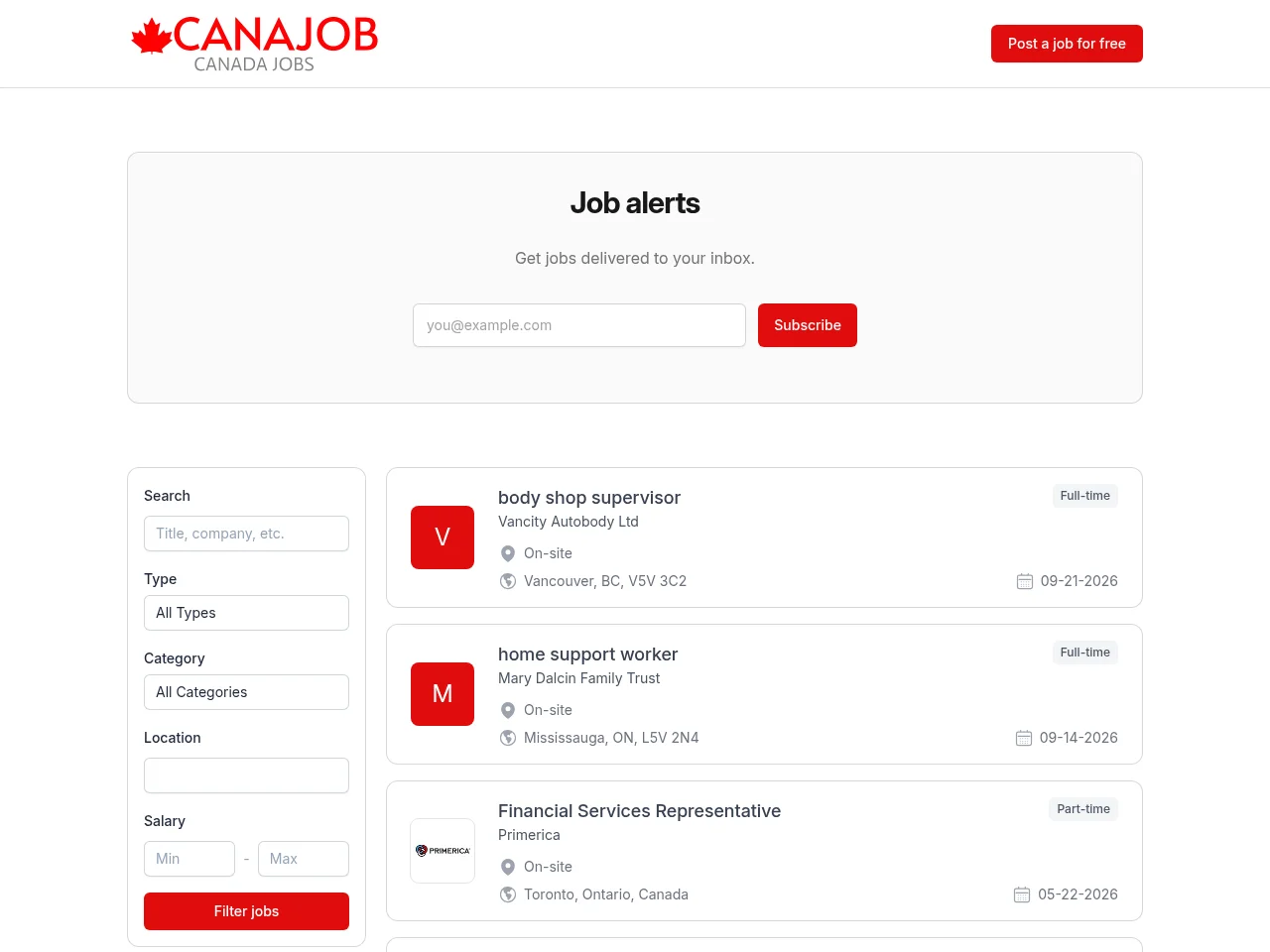Click calendar icon next to 09-14-2026
This screenshot has height=952, width=1270.
pos(1024,738)
